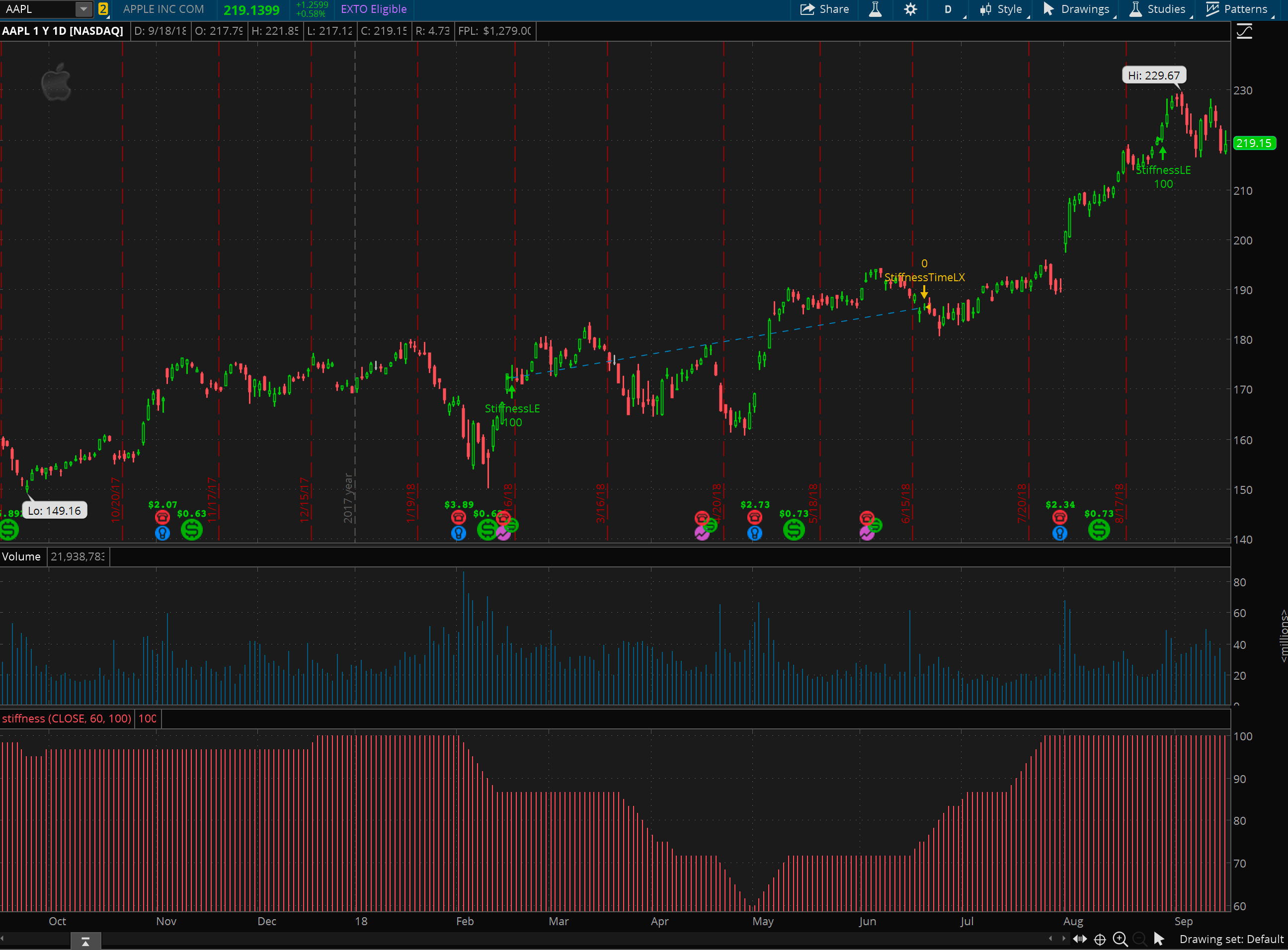Toggle the price axis scale icon
This screenshot has width=1288, height=950.
pyautogui.click(x=1244, y=31)
